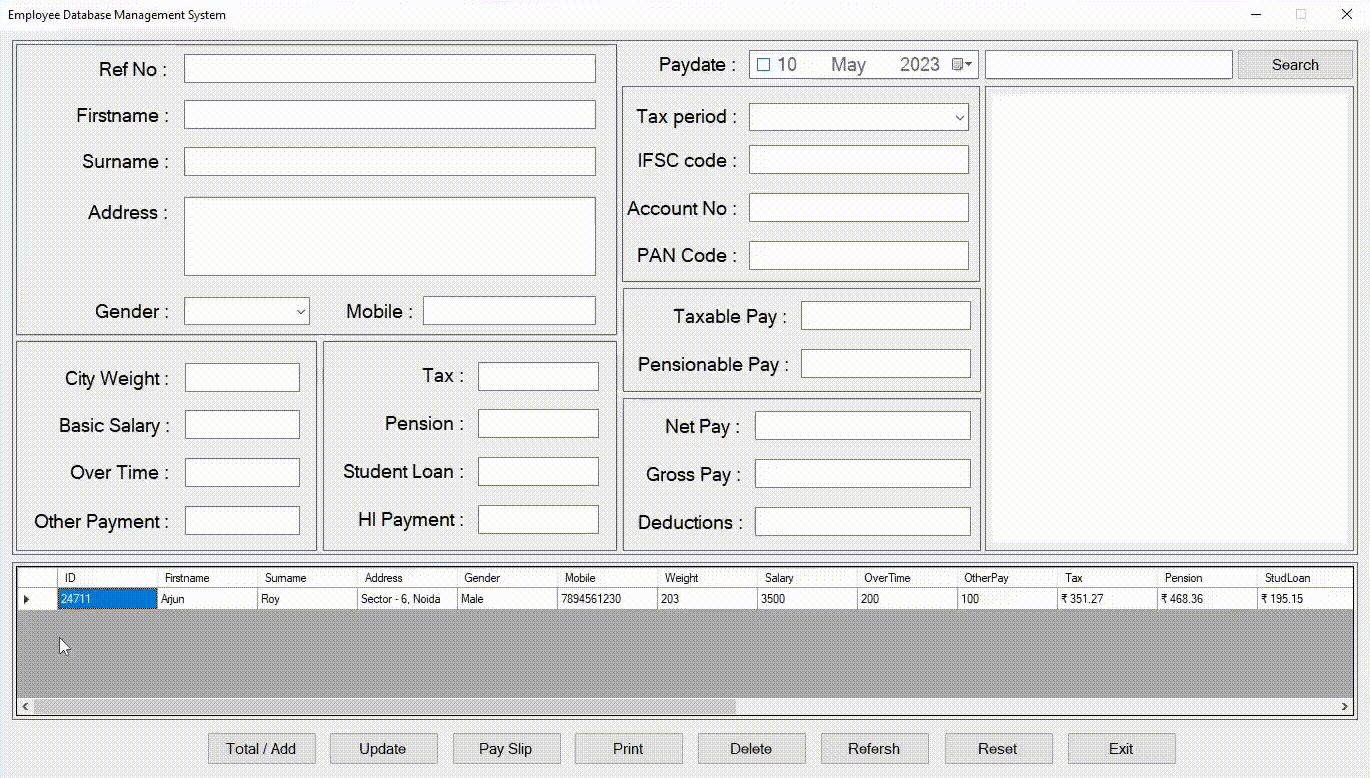This screenshot has height=778, width=1370.
Task: Click the IFSC code field
Action: pyautogui.click(x=859, y=160)
